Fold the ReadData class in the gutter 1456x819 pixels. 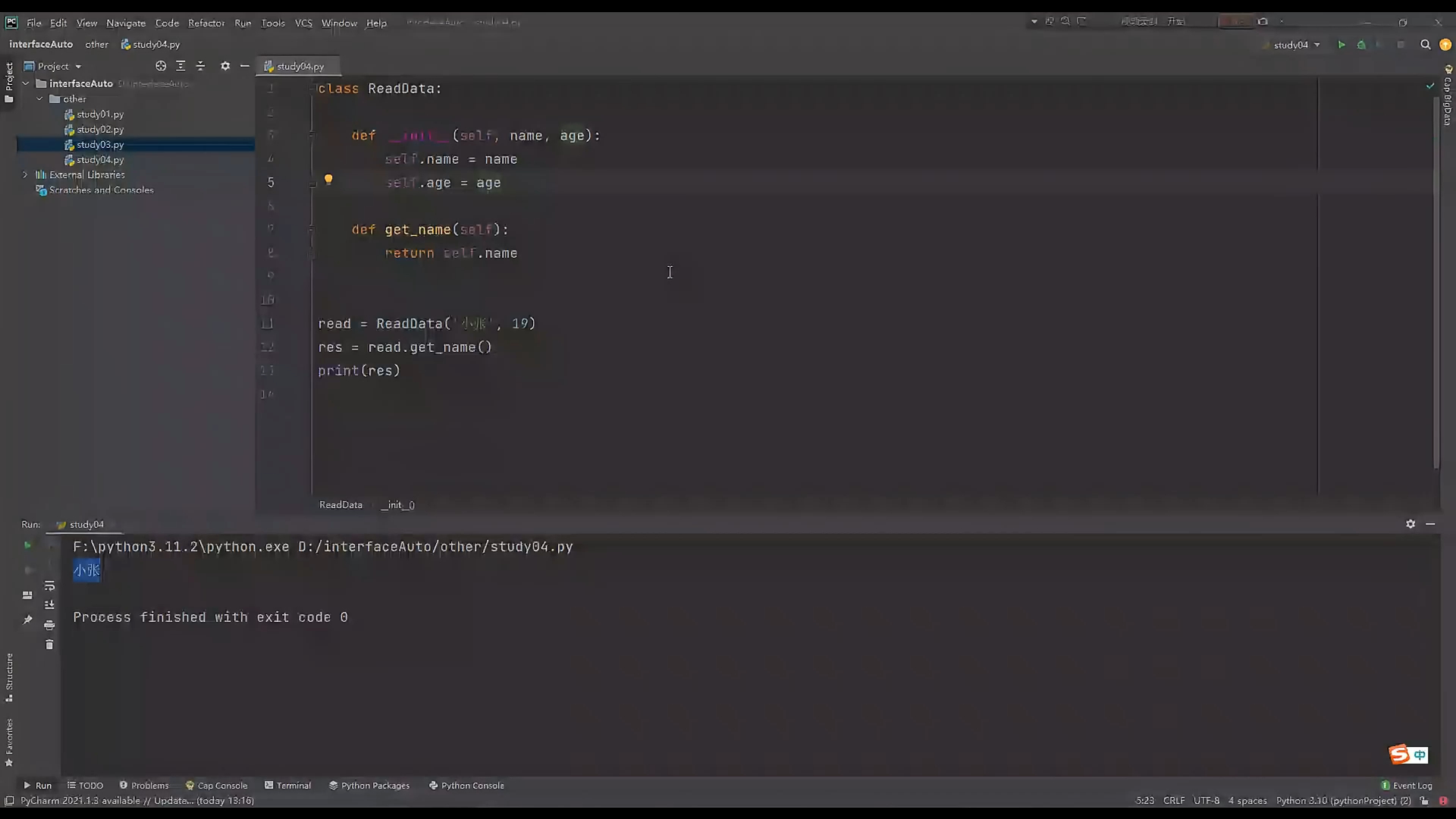click(x=312, y=89)
